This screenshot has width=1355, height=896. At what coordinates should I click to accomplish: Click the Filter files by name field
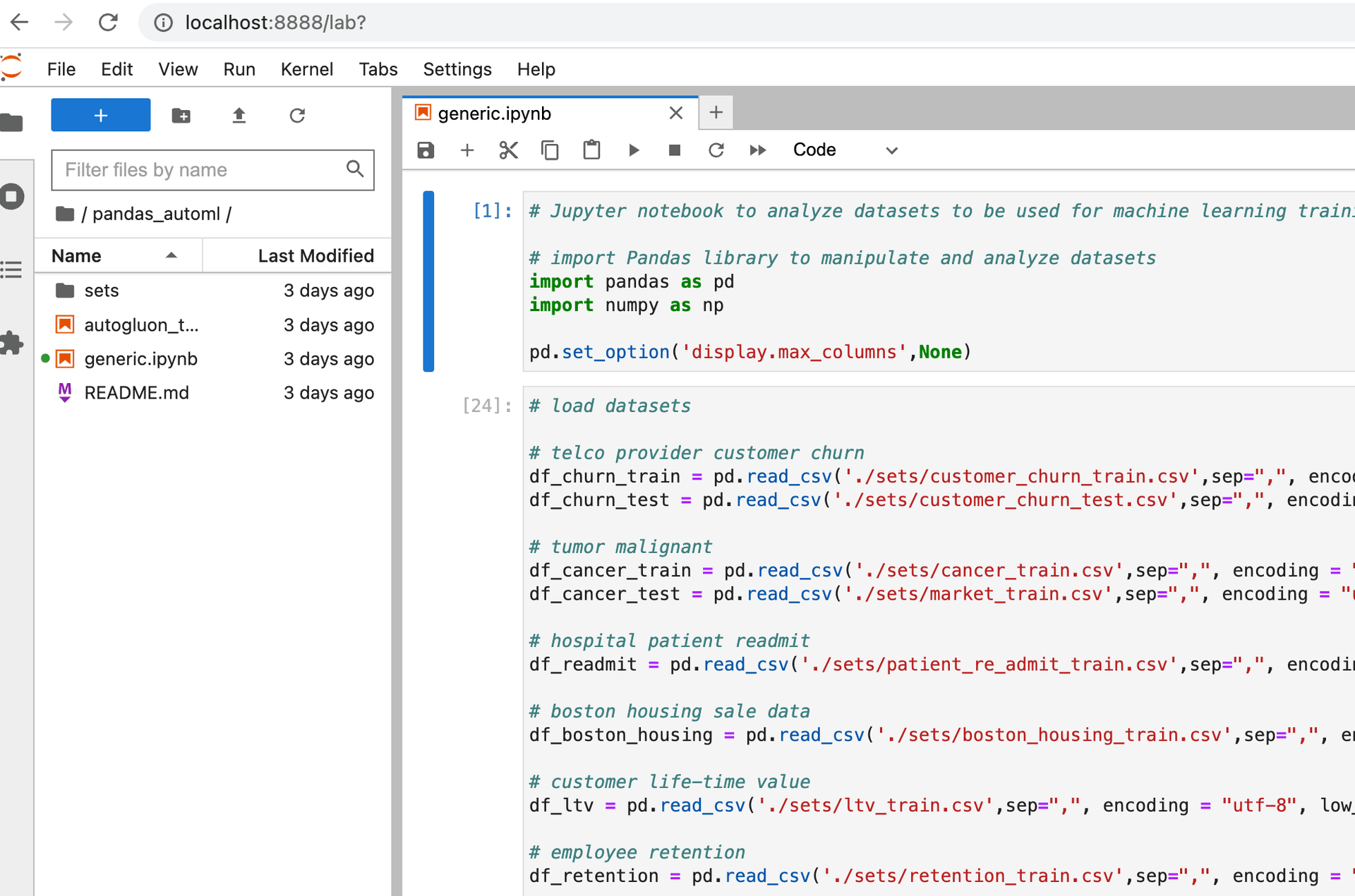(212, 170)
